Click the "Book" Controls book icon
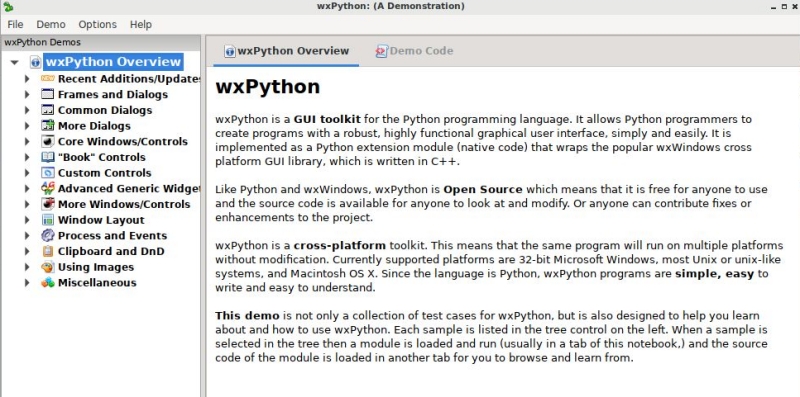Viewport: 800px width, 397px height. (47, 157)
